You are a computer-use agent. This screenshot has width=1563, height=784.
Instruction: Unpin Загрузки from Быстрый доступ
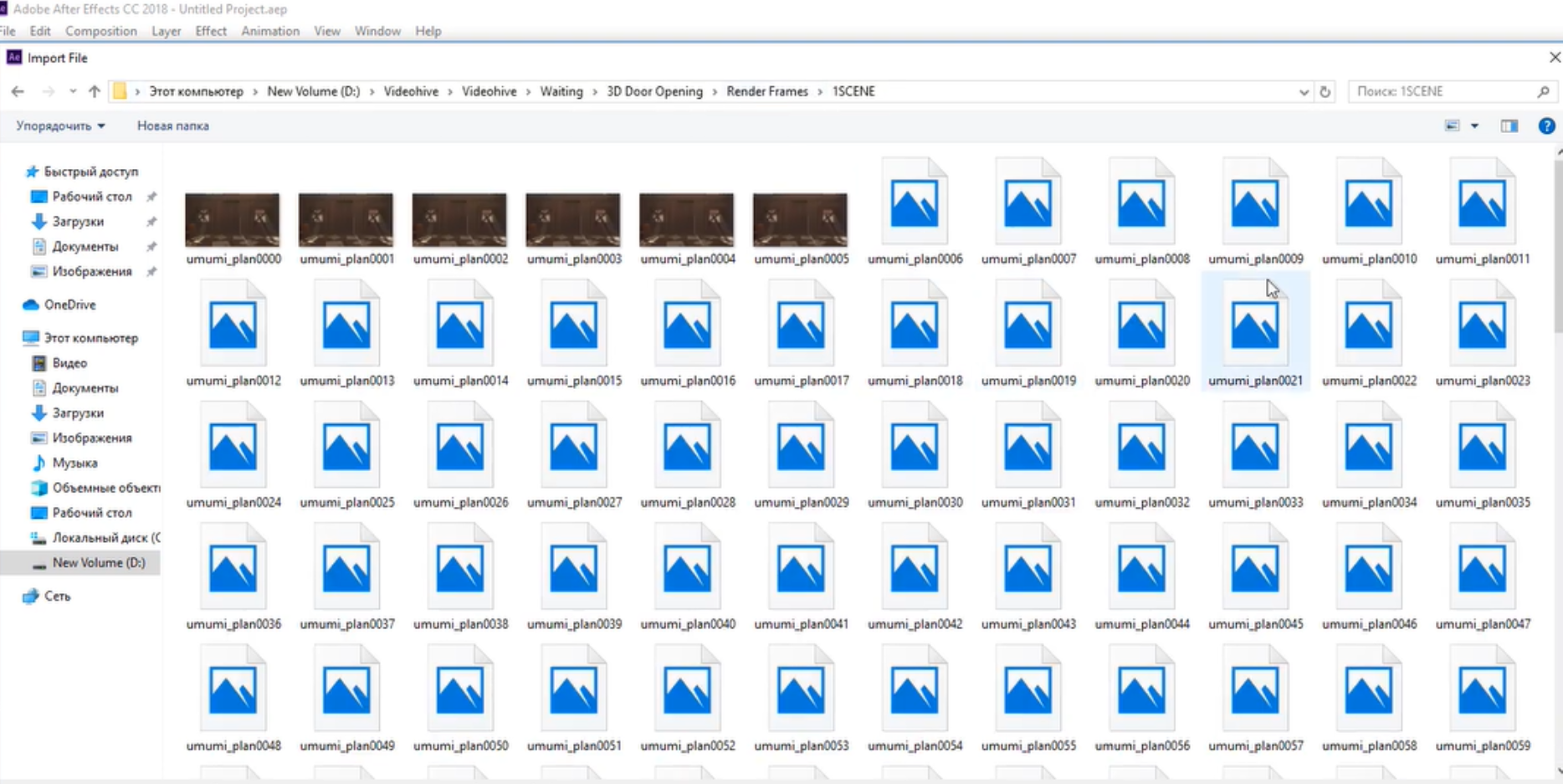pos(152,222)
